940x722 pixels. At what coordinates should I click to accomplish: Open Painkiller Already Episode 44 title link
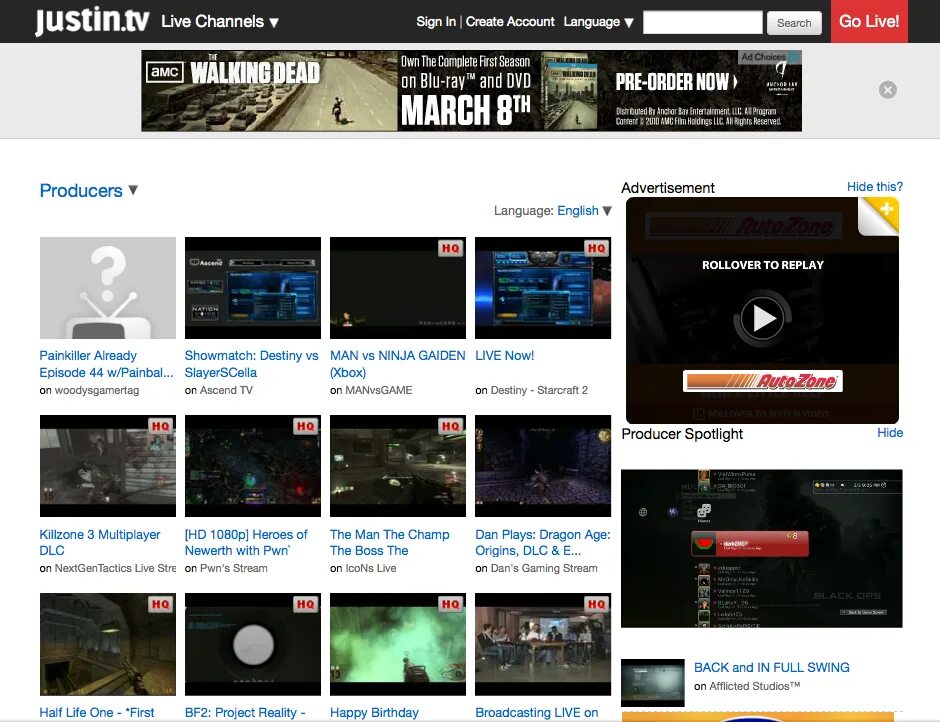click(x=106, y=364)
